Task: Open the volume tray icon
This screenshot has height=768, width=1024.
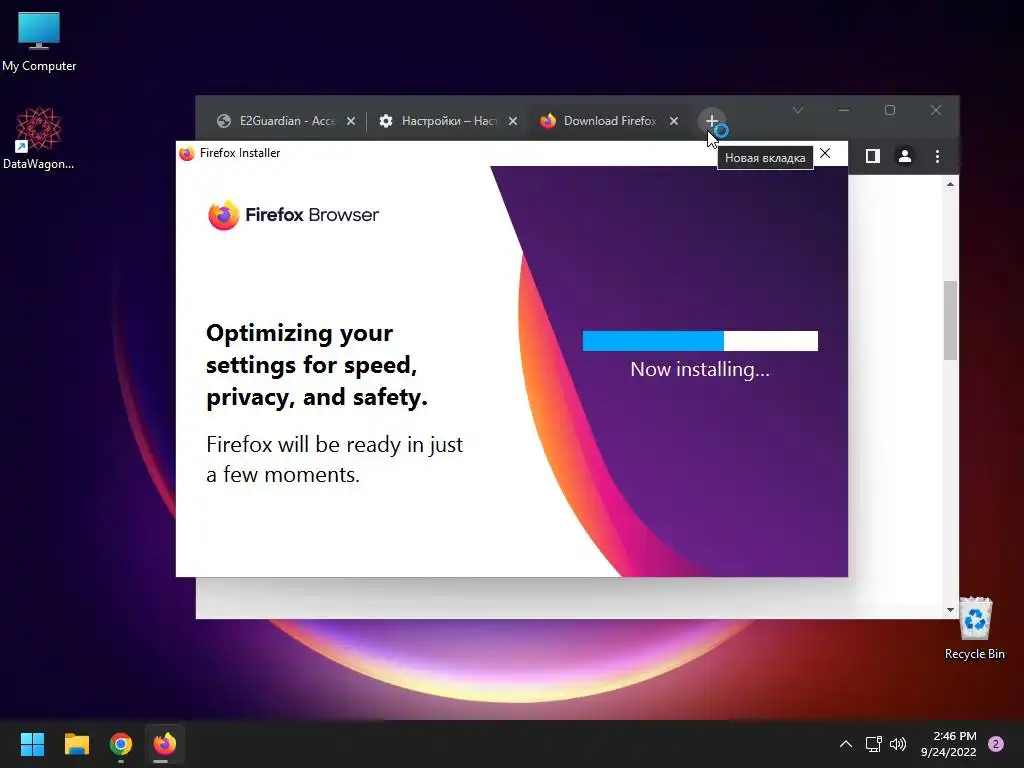Action: click(898, 744)
